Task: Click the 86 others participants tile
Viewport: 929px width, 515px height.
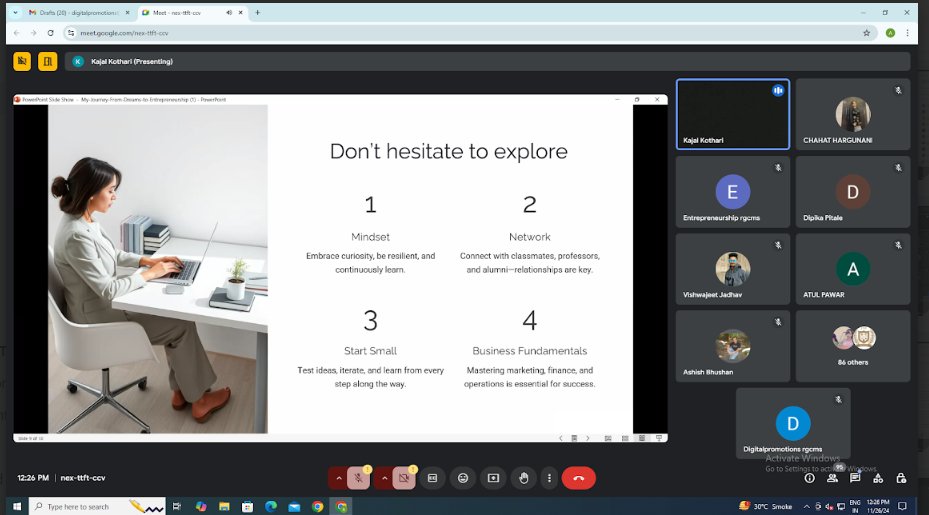Action: tap(853, 345)
